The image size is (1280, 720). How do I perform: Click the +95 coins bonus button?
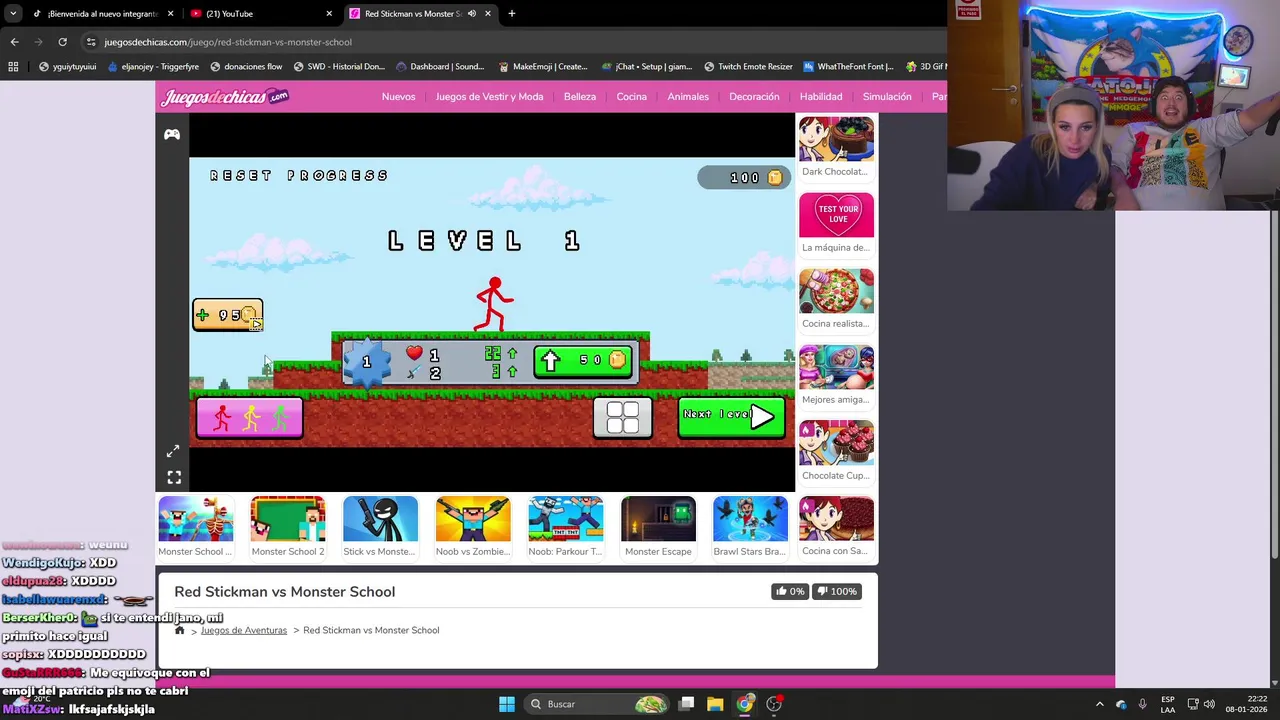click(228, 315)
